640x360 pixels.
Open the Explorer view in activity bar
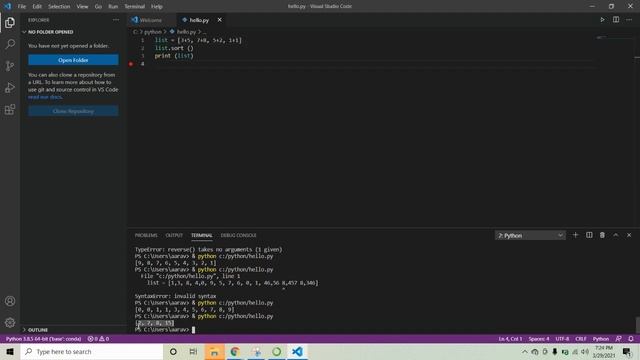10,22
